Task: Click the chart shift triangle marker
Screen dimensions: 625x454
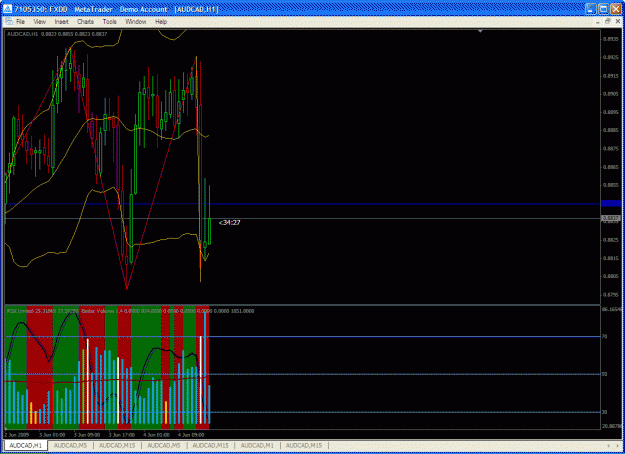Action: pos(480,31)
